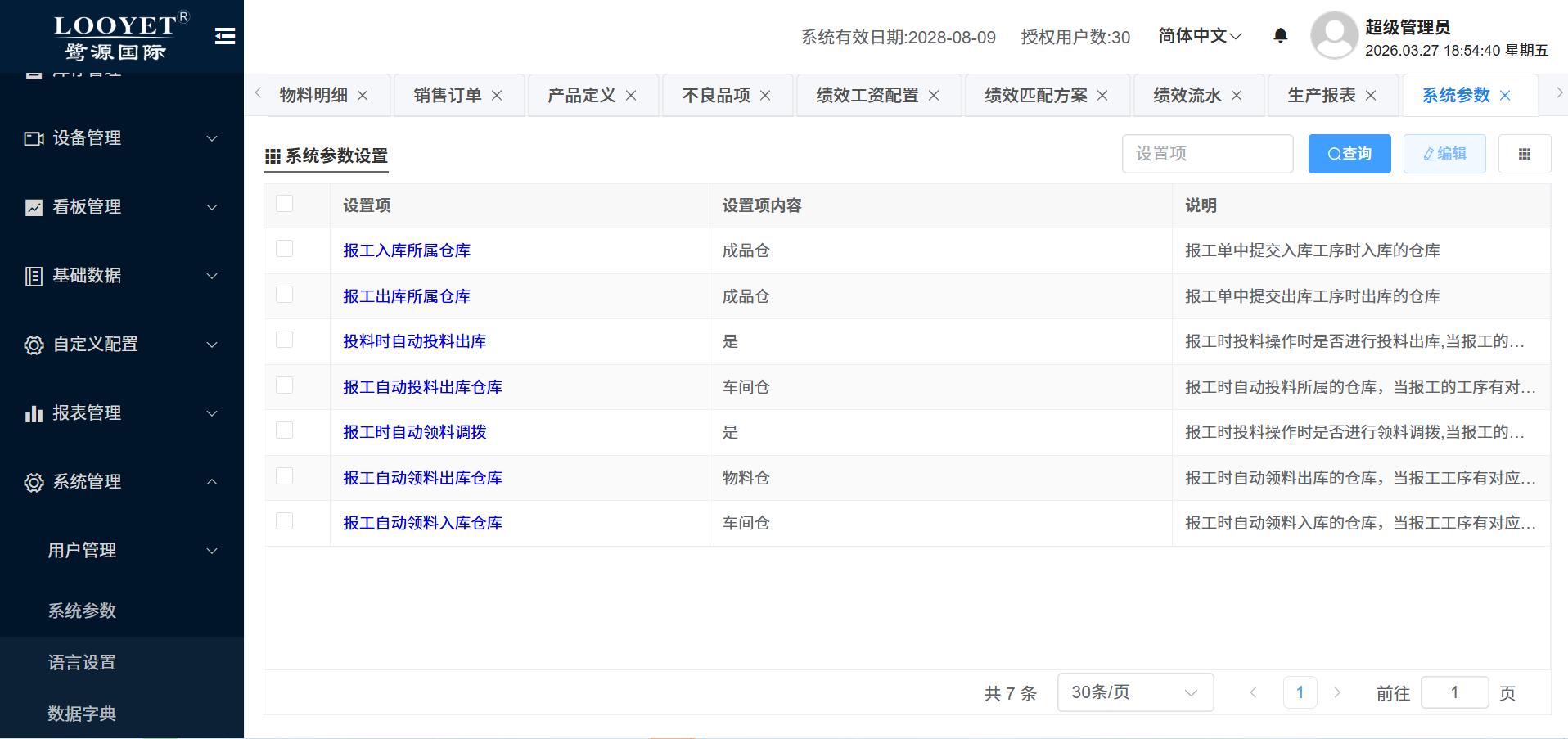Open the 30条/页 page size dropdown

(1134, 692)
